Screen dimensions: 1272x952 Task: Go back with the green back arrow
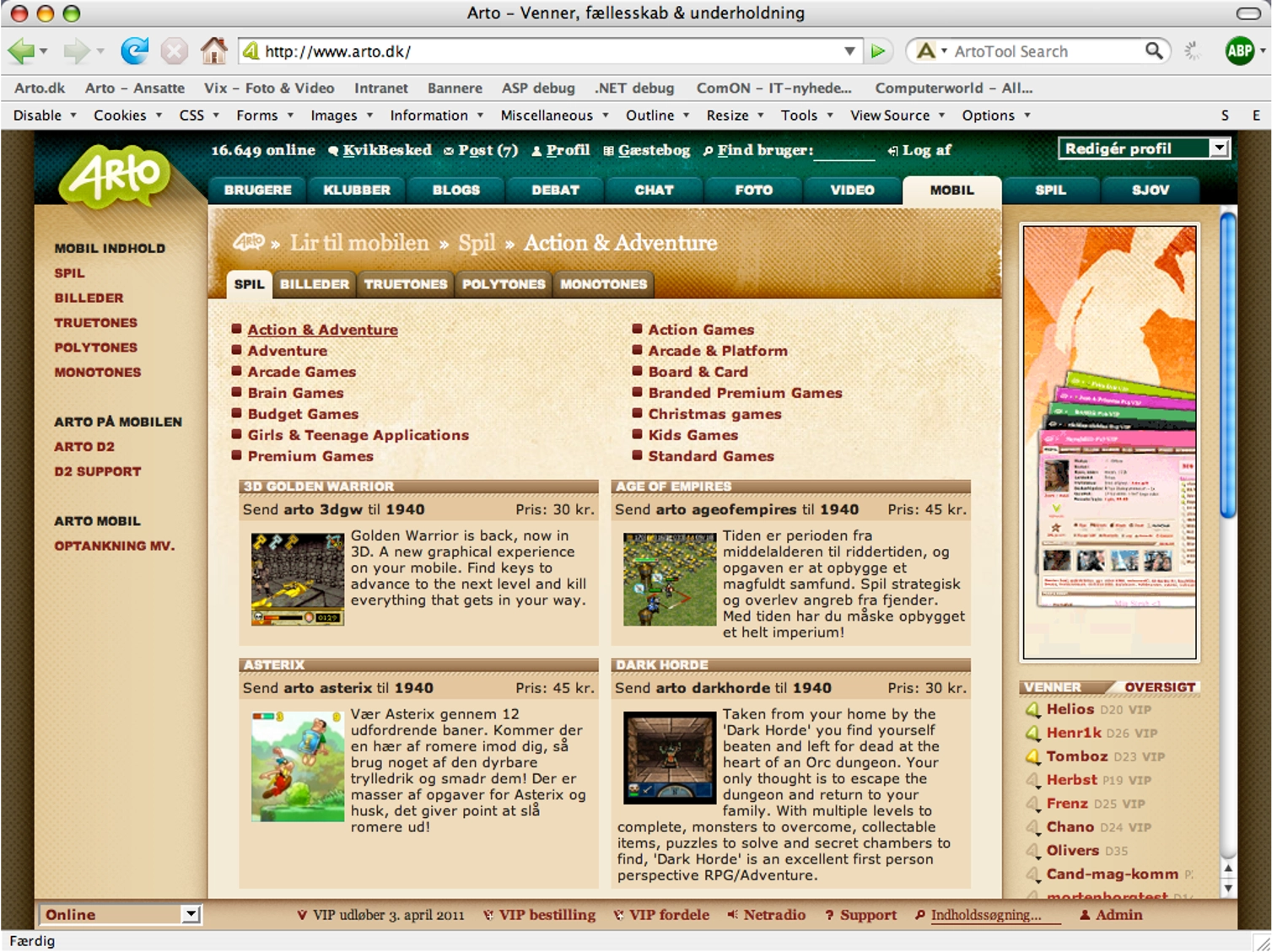point(20,51)
